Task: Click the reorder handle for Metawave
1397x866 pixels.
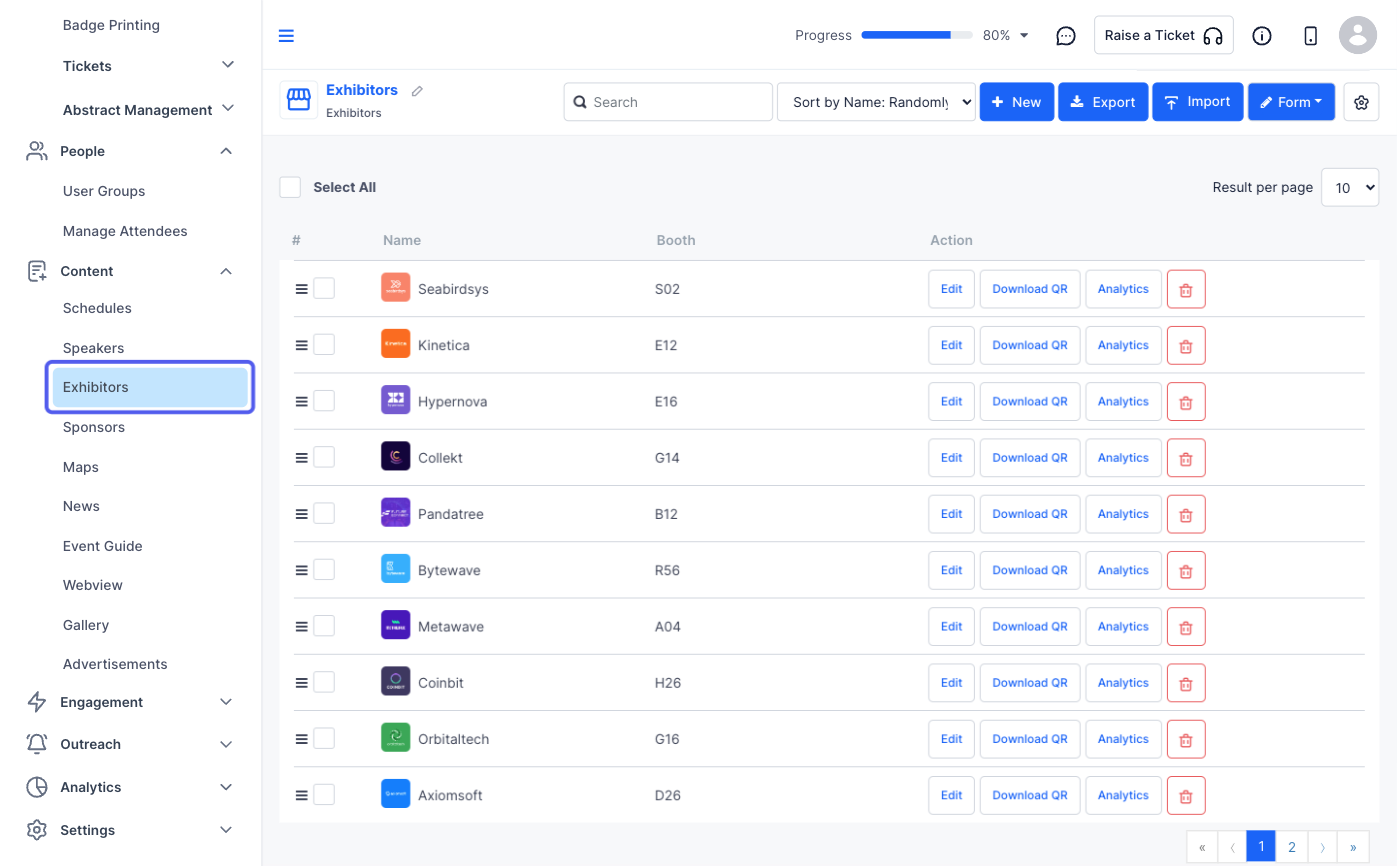Action: click(x=301, y=627)
